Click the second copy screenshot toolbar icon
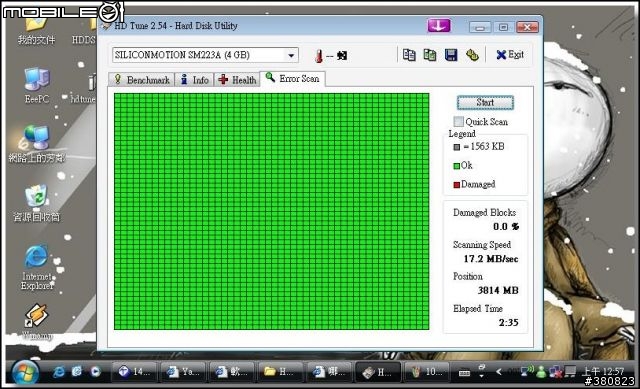 pyautogui.click(x=429, y=55)
